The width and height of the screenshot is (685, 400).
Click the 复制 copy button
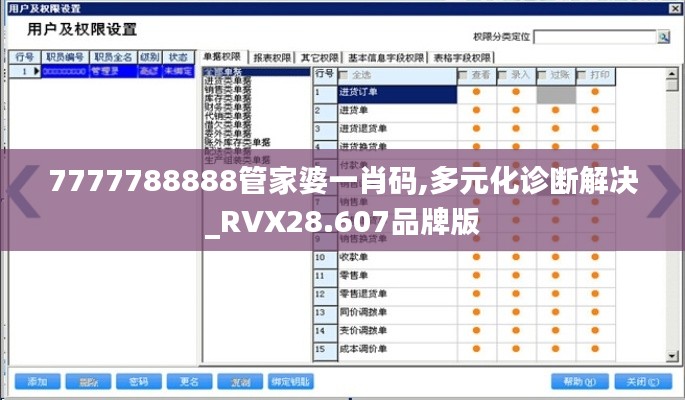pyautogui.click(x=240, y=382)
